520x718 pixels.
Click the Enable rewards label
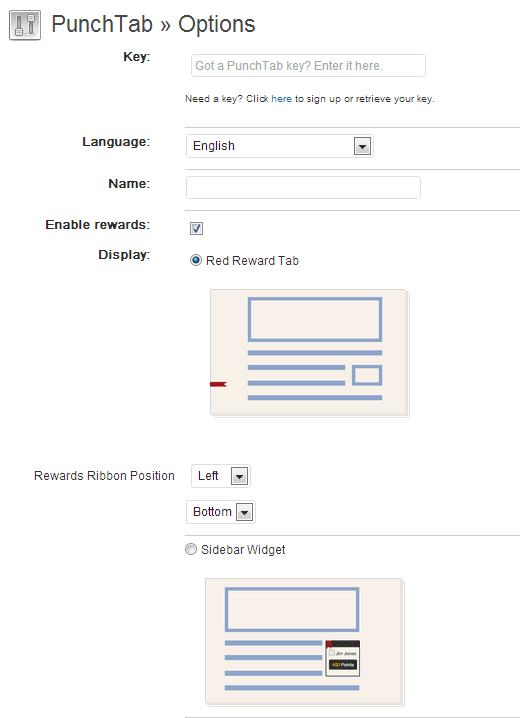(98, 225)
